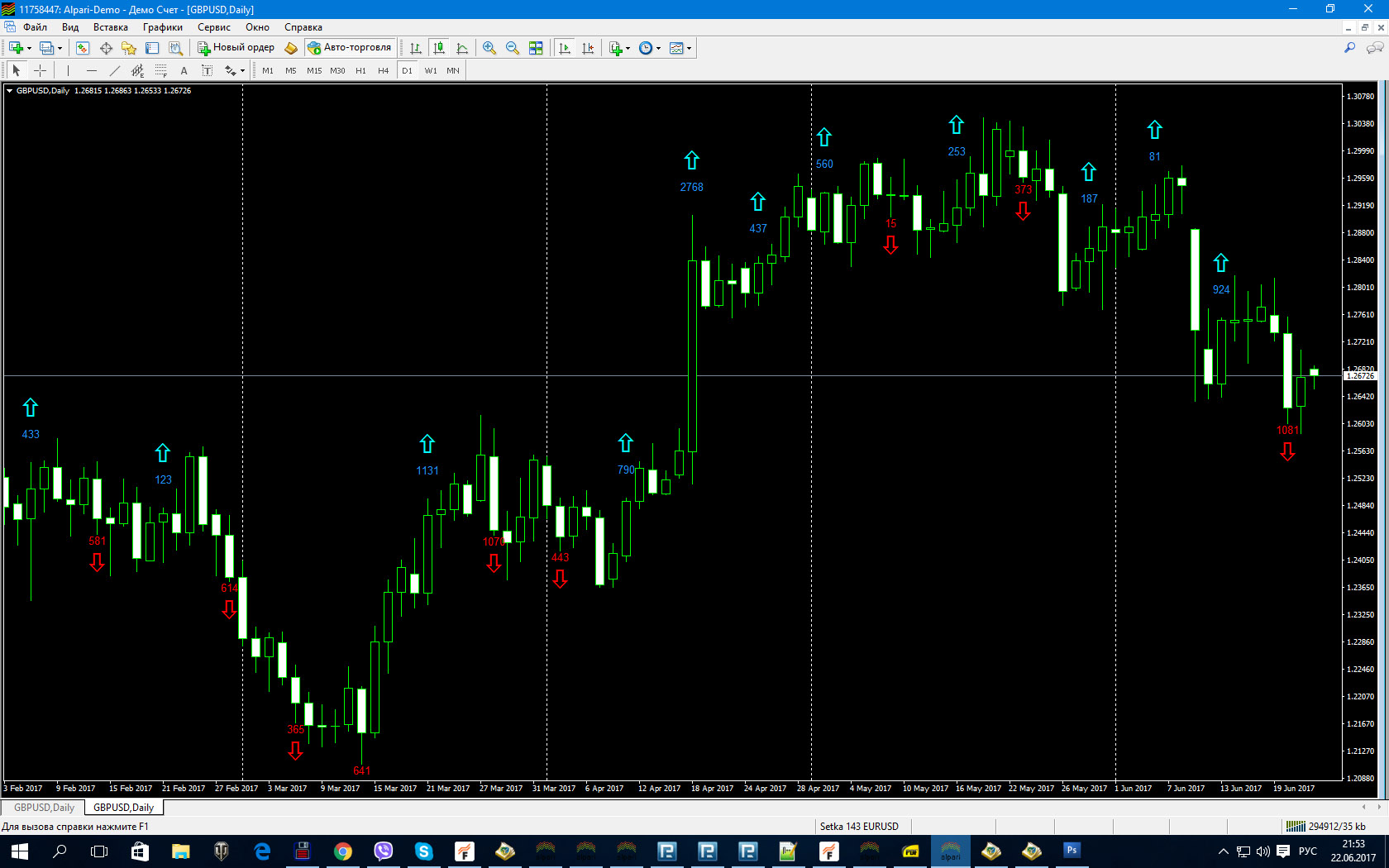Image resolution: width=1389 pixels, height=868 pixels.
Task: Toggle the Авто-торговля button
Action: [x=350, y=48]
